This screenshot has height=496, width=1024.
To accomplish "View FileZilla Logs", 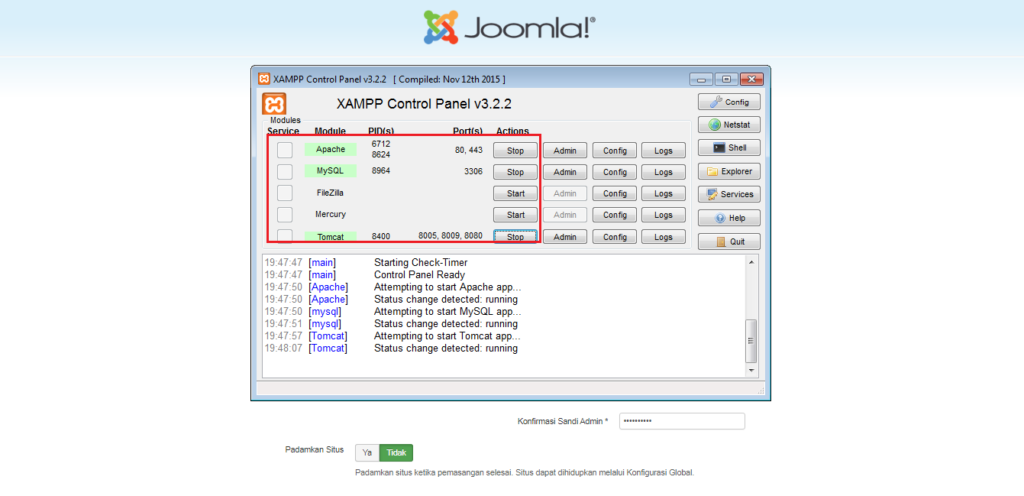I will 664,194.
